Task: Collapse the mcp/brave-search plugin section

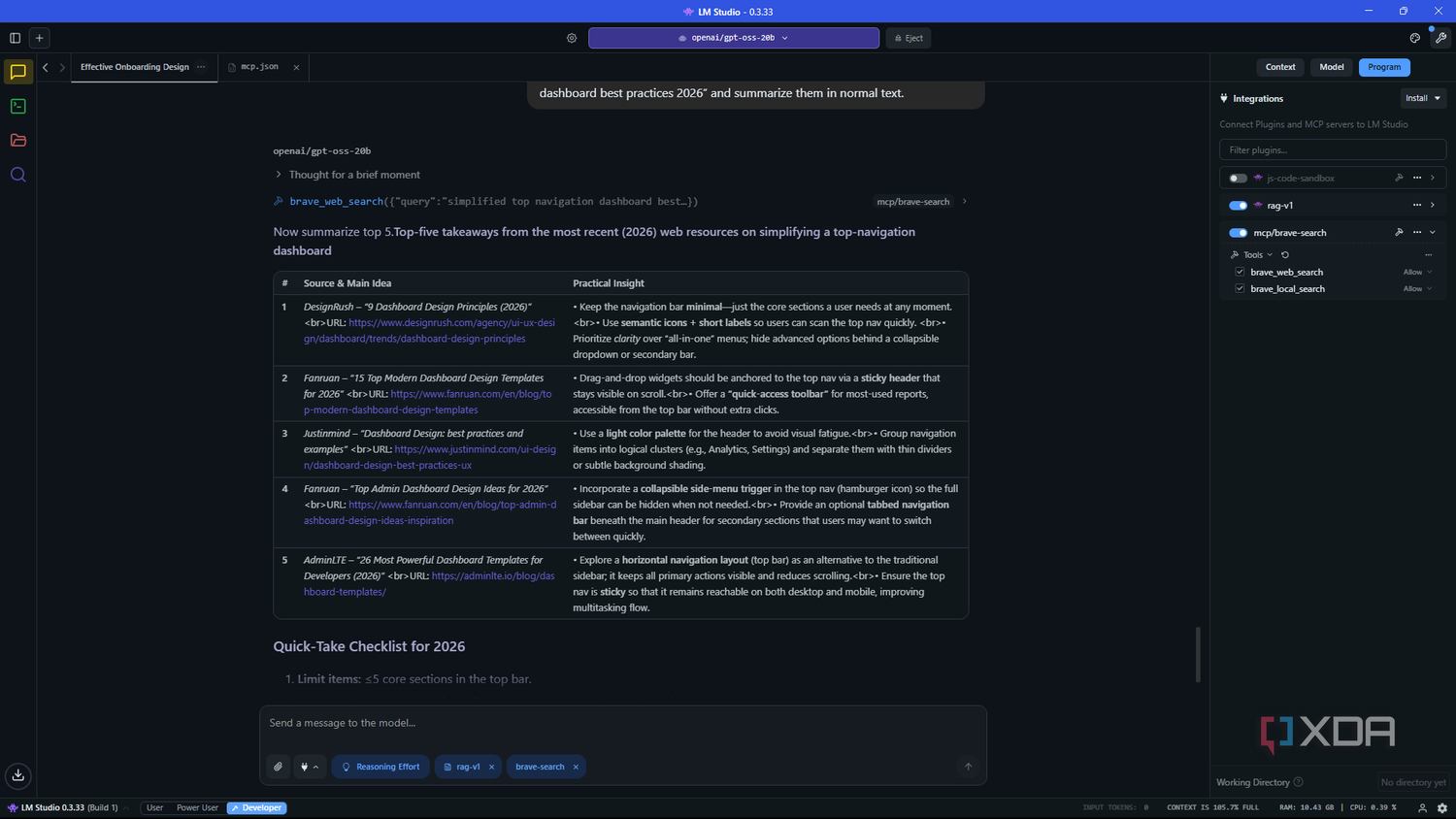Action: [x=1433, y=233]
